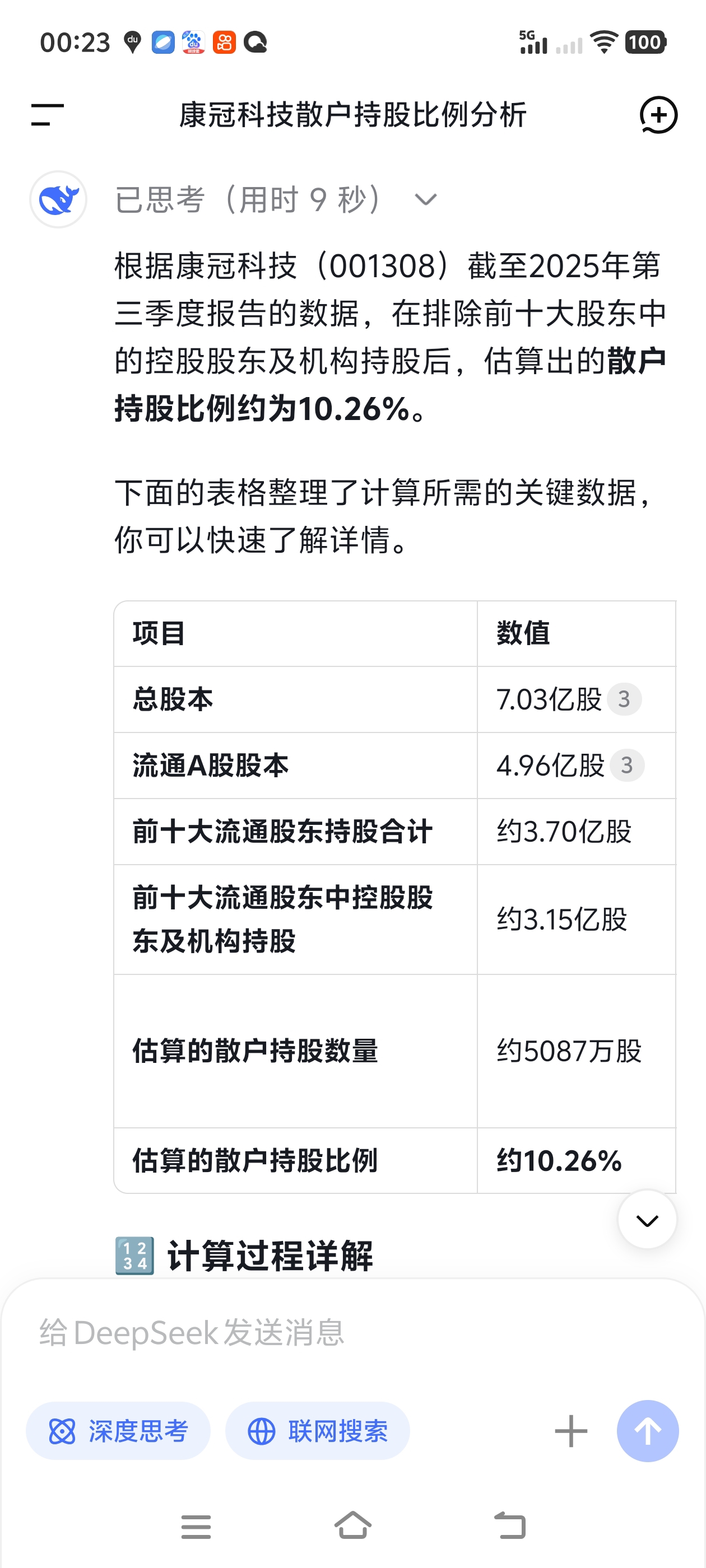Viewport: 706px width, 1568px height.
Task: Toggle 联网搜索 web search mode
Action: click(317, 1430)
